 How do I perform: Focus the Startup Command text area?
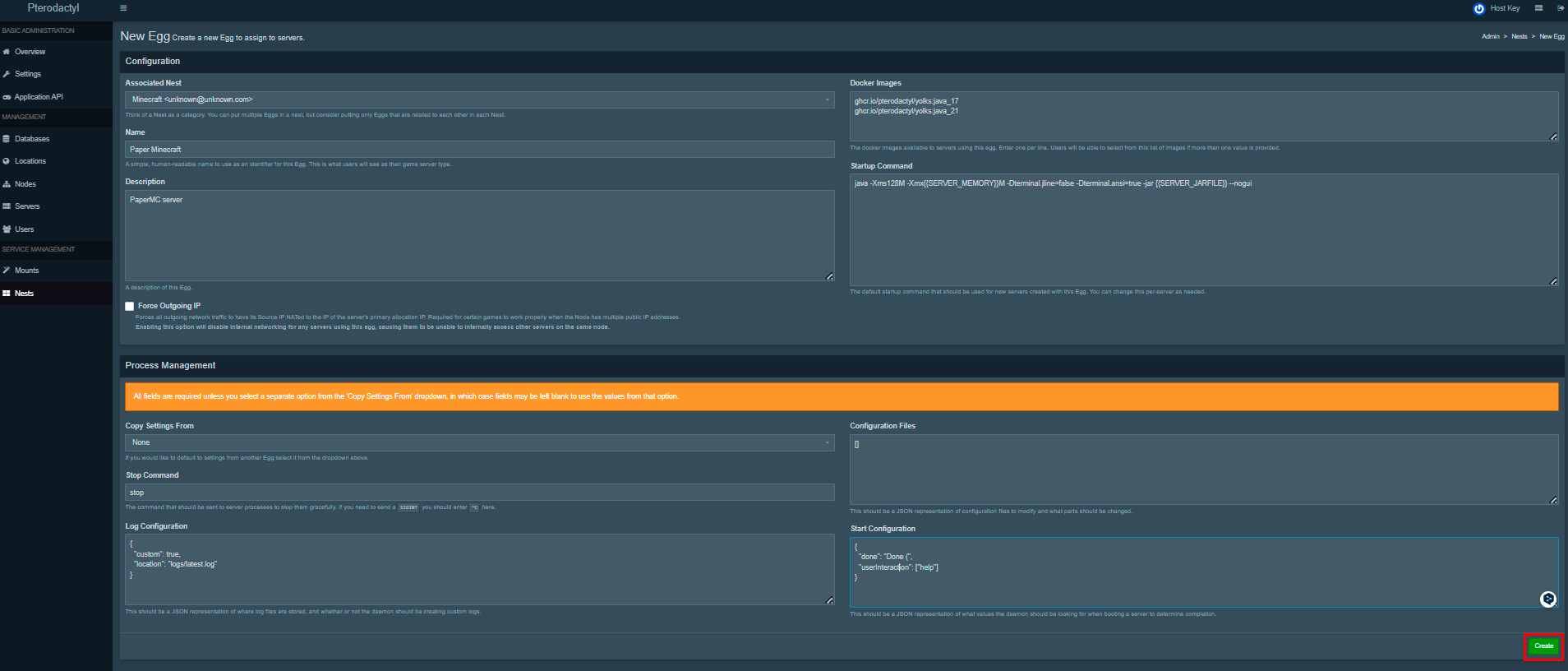1204,229
